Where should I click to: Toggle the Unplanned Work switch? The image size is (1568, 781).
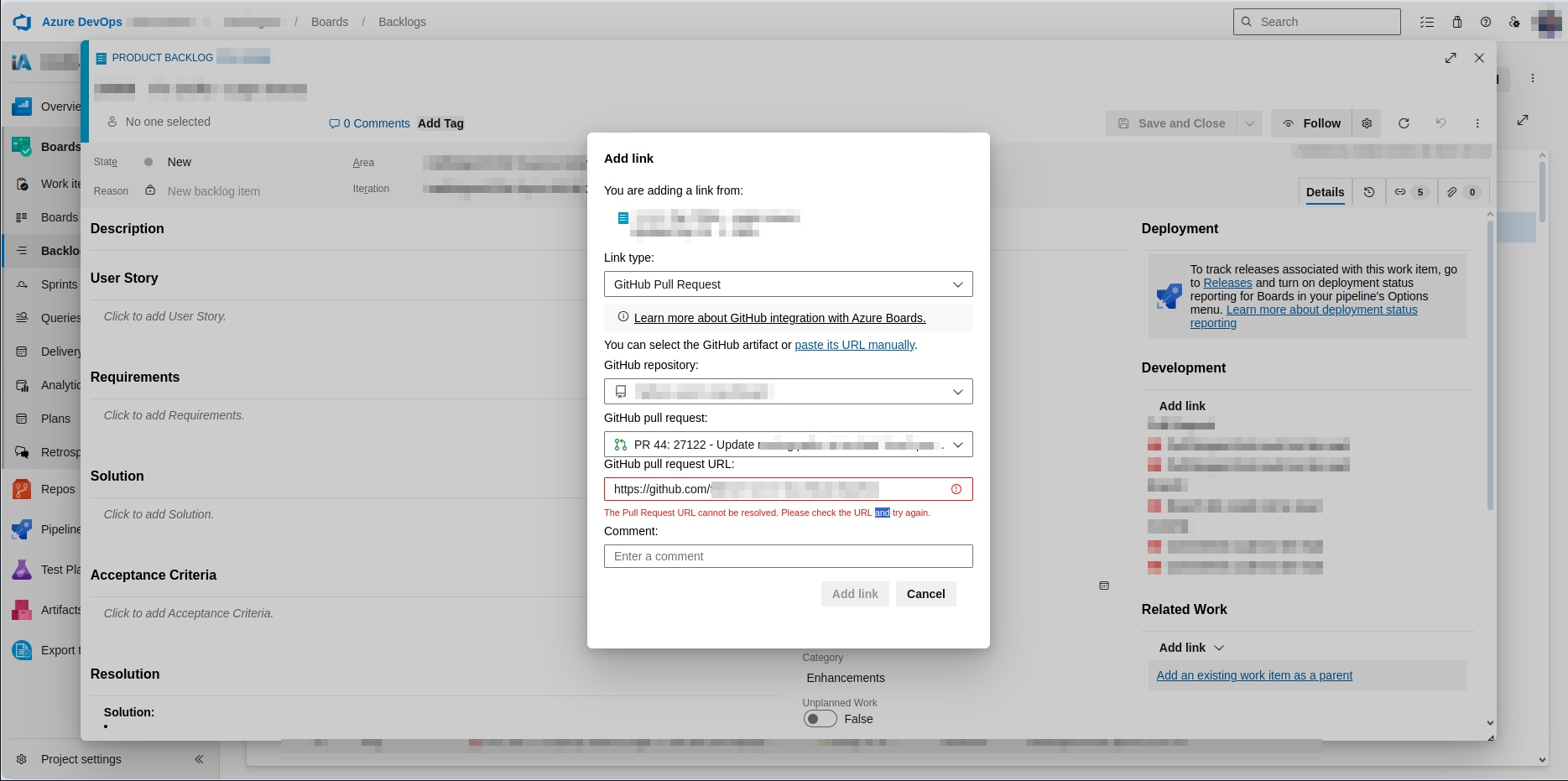(820, 719)
